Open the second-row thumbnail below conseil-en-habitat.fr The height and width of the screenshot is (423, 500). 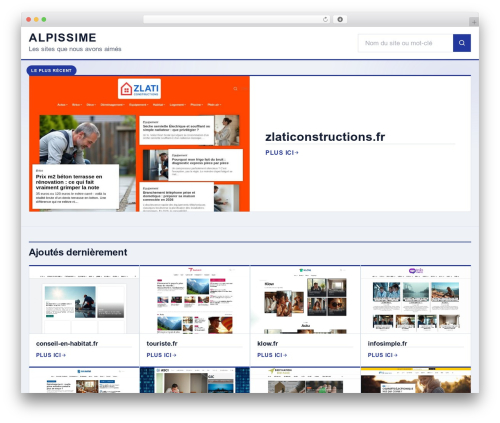(84, 380)
